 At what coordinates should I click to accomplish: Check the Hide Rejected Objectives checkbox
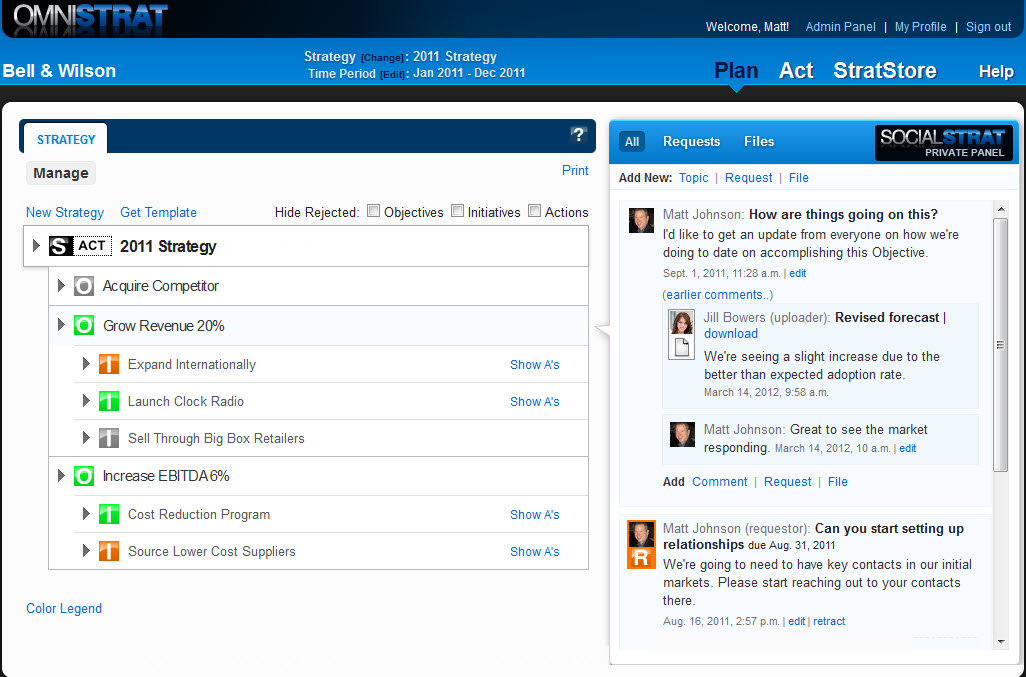pyautogui.click(x=374, y=211)
